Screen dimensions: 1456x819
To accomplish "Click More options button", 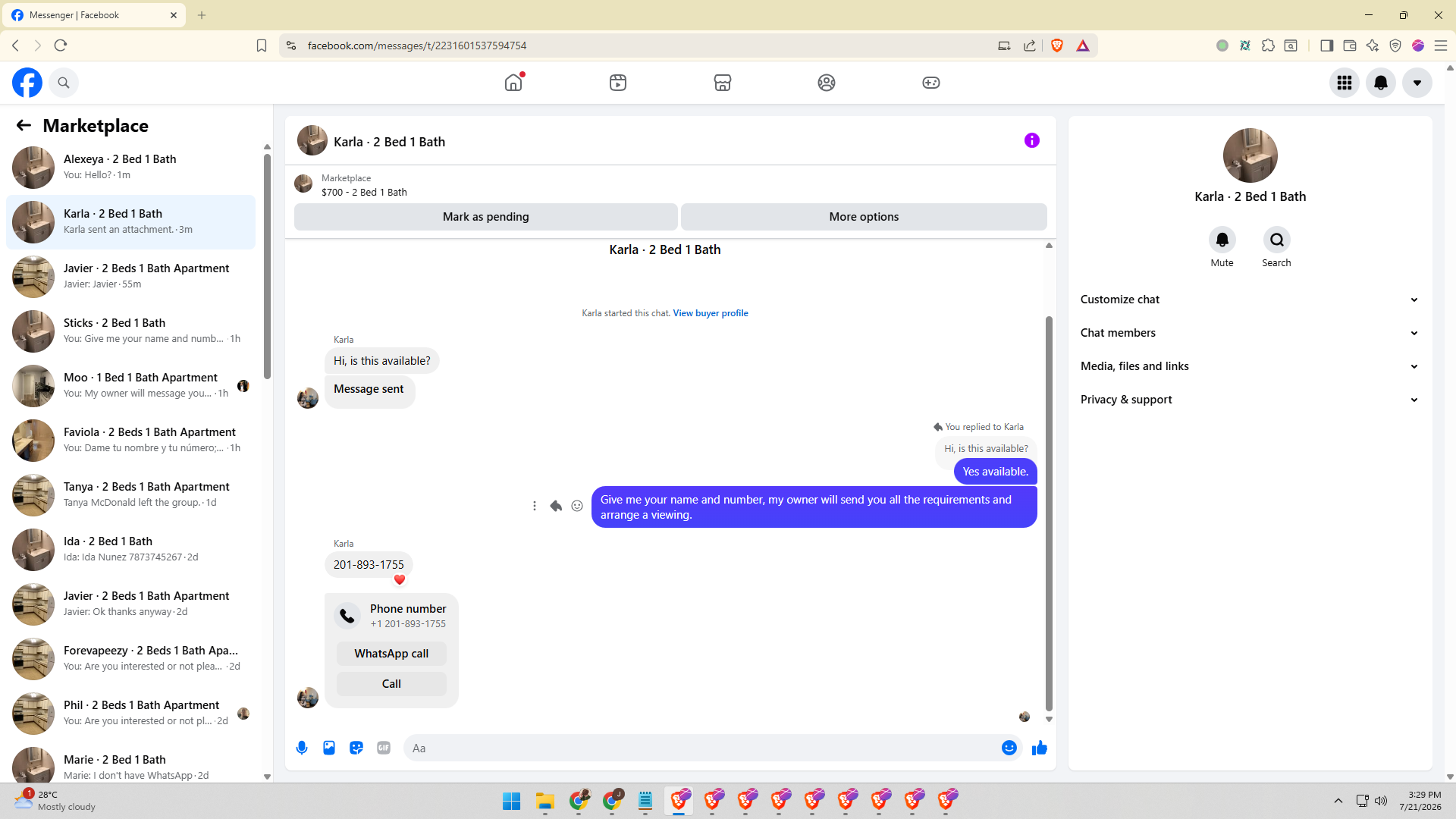I will [x=864, y=217].
